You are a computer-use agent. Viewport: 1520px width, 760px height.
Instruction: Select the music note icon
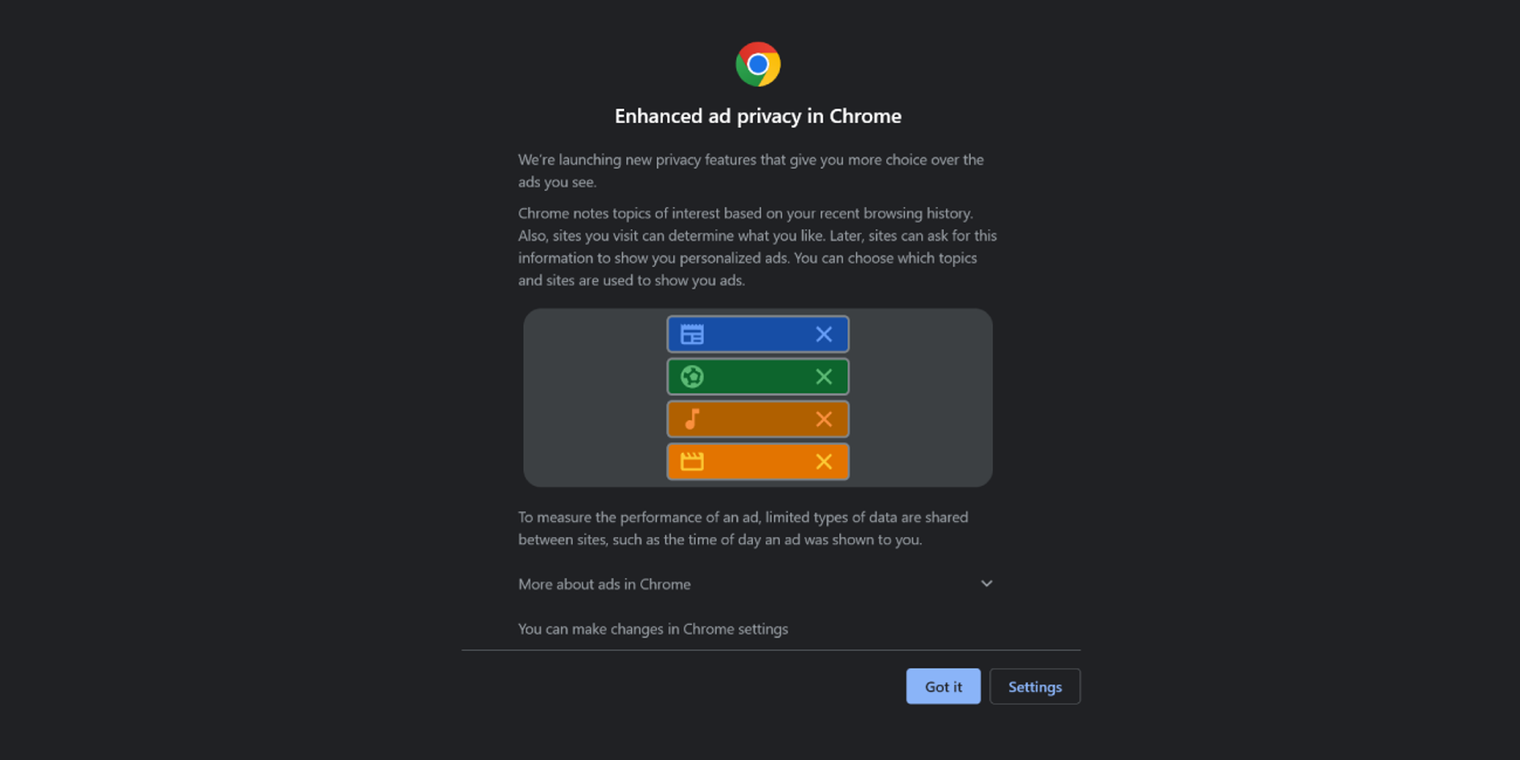tap(691, 418)
